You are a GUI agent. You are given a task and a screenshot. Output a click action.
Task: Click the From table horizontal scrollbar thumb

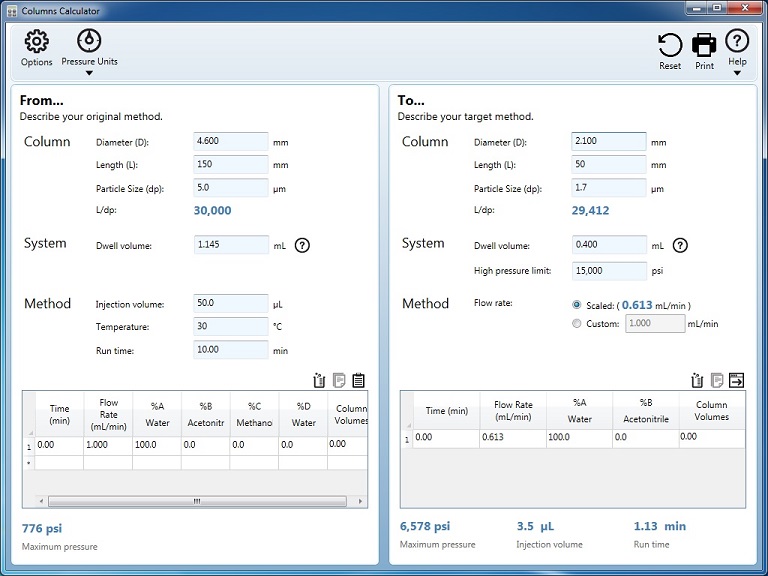[x=197, y=501]
